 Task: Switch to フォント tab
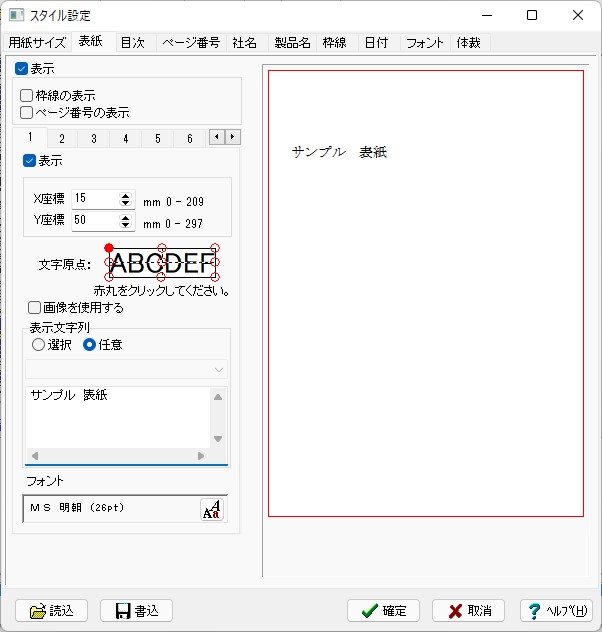pos(425,42)
